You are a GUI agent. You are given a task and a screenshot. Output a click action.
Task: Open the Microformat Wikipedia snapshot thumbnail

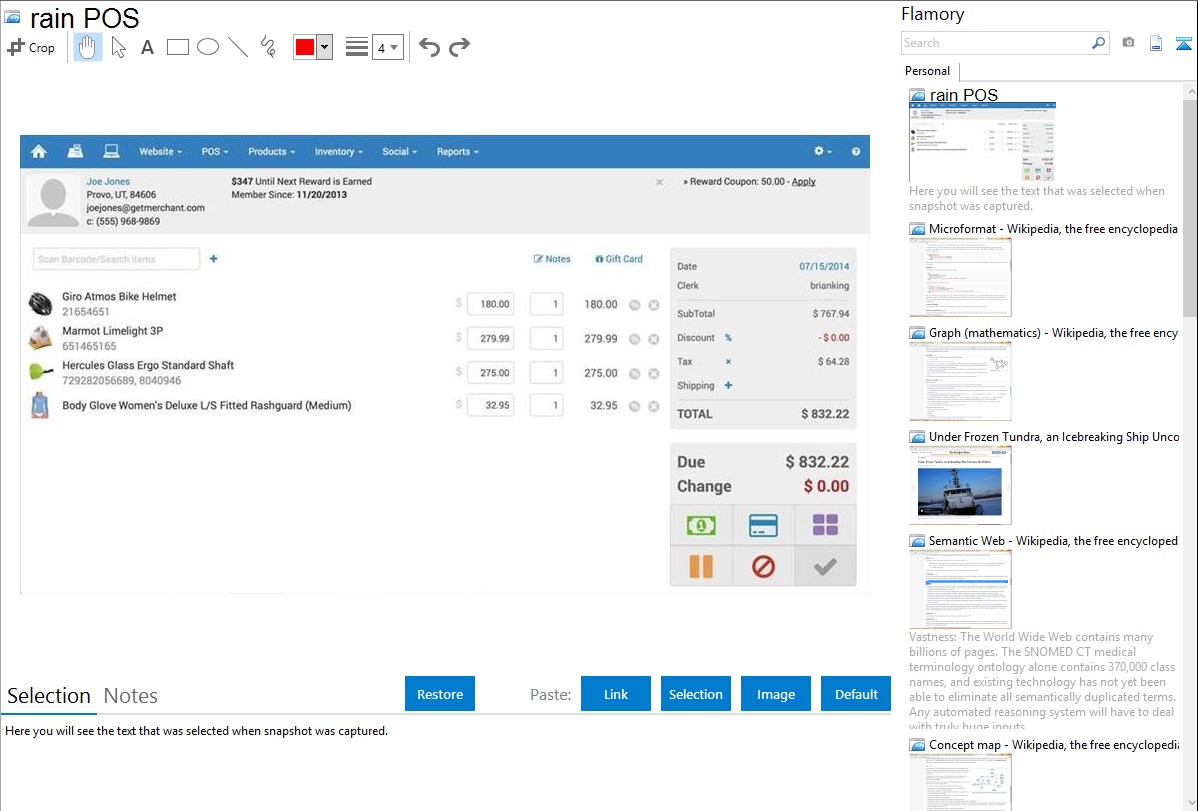[x=960, y=277]
